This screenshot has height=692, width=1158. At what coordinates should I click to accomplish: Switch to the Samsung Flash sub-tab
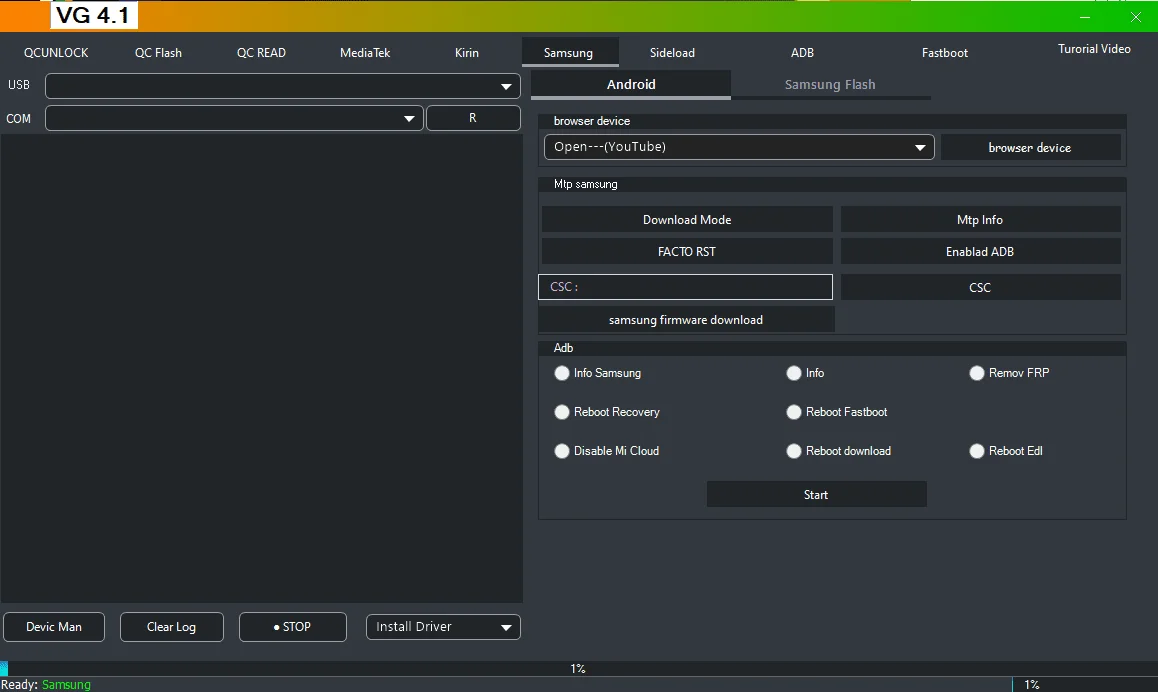click(x=830, y=84)
